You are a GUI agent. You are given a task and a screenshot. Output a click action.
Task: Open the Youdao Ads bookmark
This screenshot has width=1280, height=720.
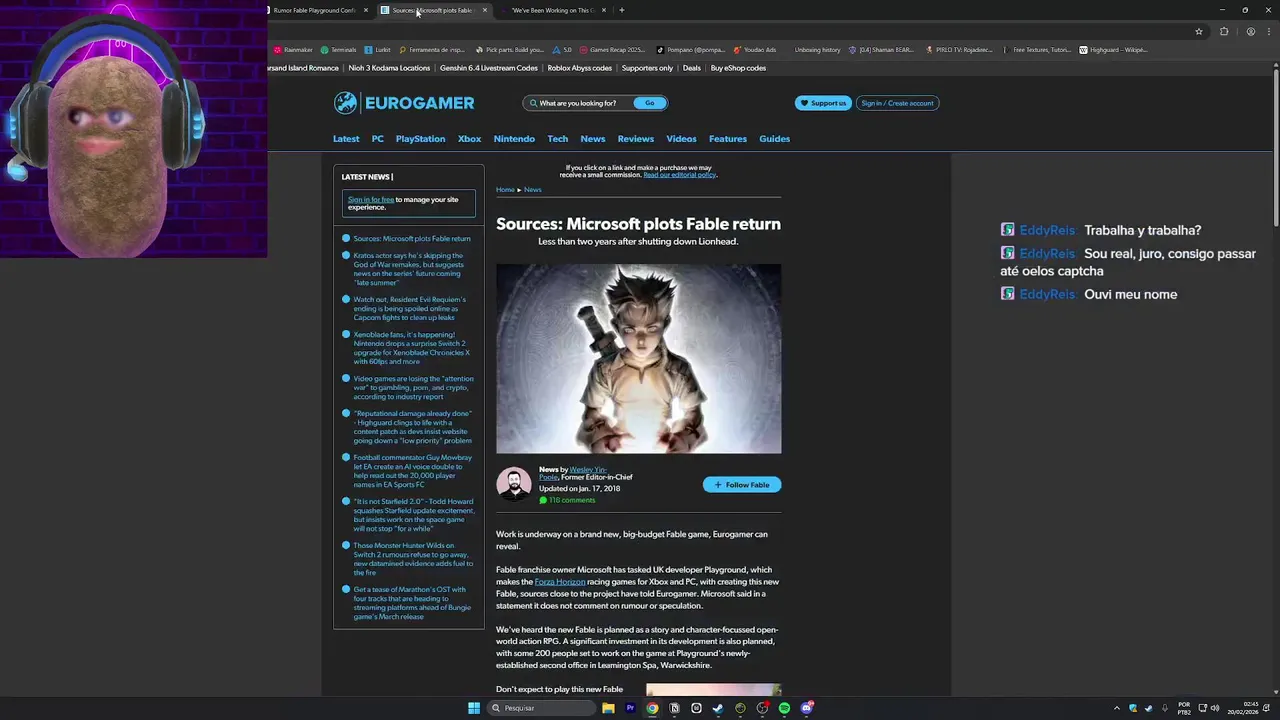tap(755, 49)
